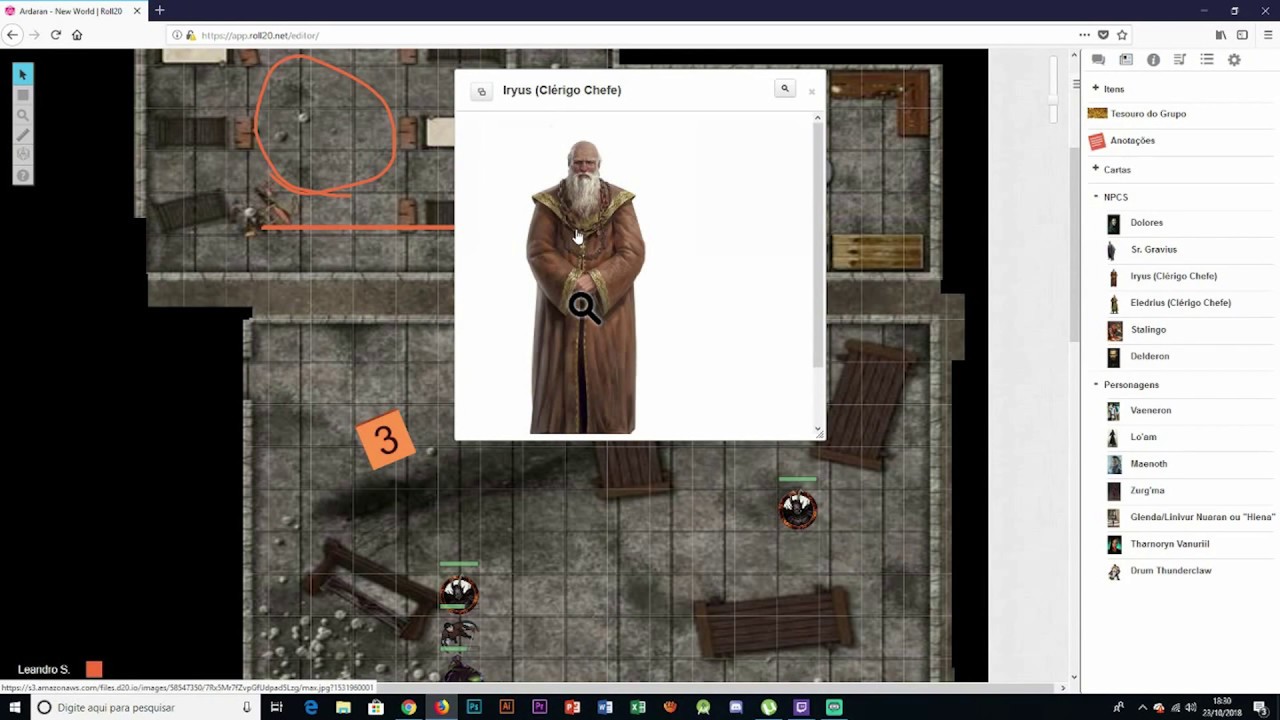This screenshot has width=1280, height=720.
Task: Open the page actions three-dots menu
Action: click(x=1084, y=35)
